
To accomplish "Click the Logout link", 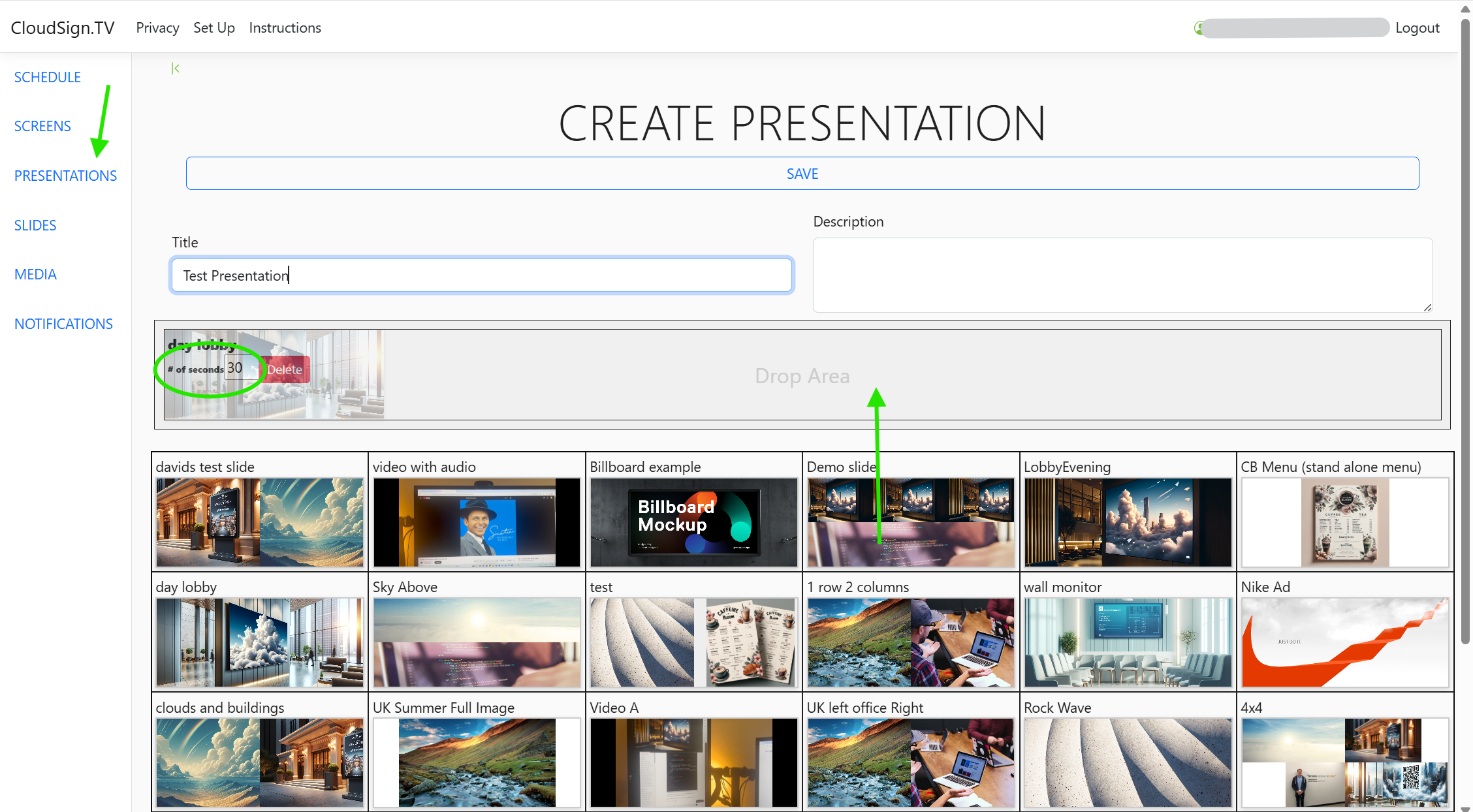I will click(x=1417, y=27).
